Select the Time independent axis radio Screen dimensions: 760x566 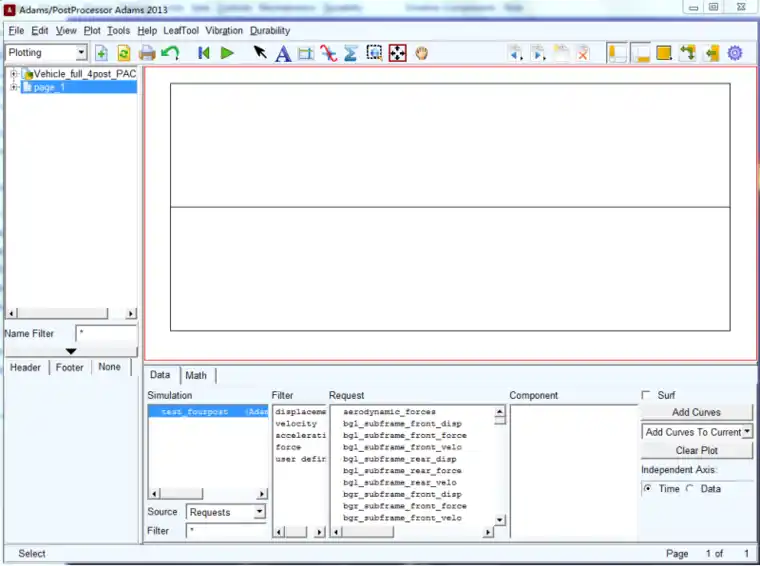coord(648,488)
